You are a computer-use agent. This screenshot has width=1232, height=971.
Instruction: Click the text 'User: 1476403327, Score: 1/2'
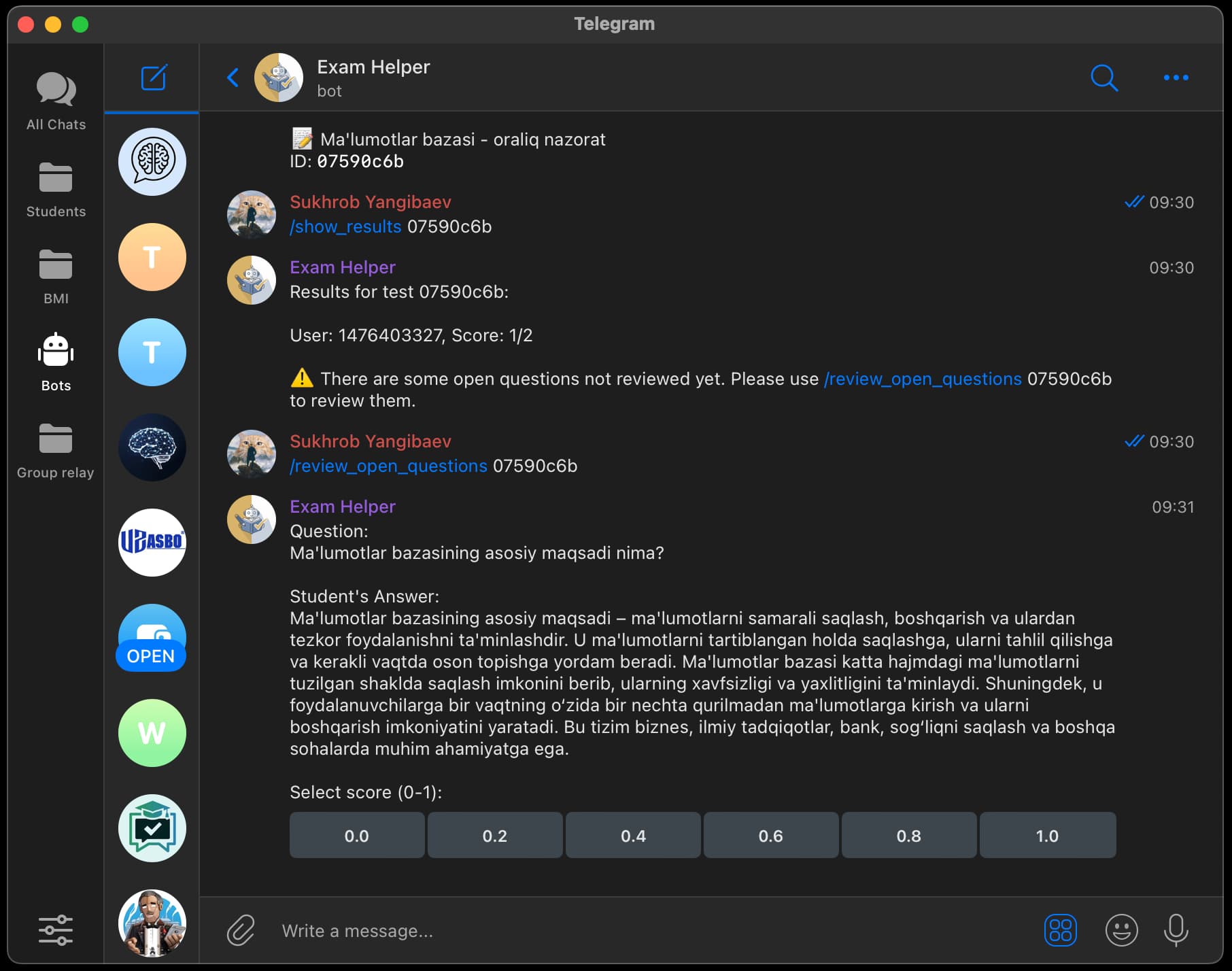(x=411, y=335)
